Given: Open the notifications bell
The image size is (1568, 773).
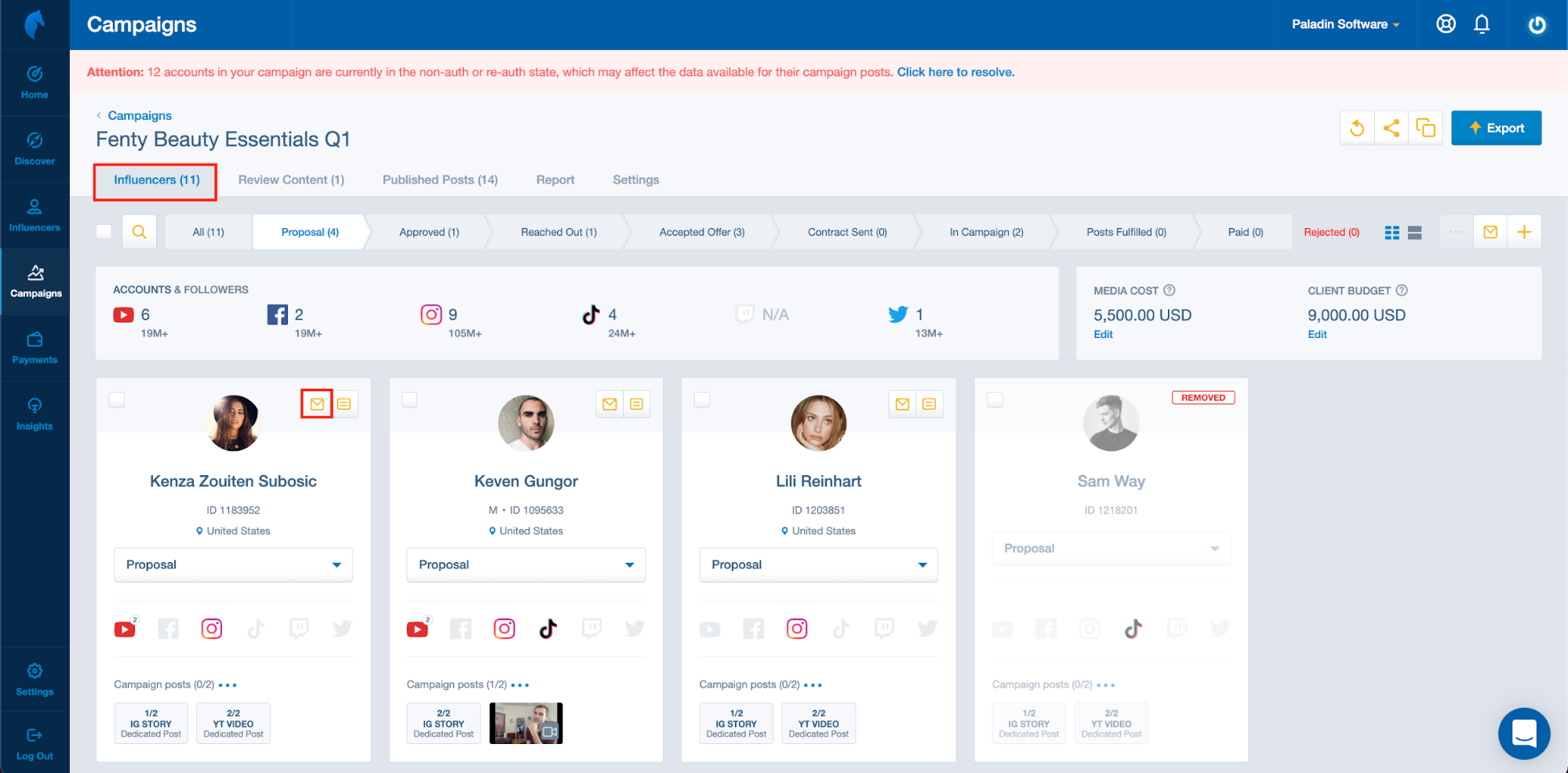Looking at the screenshot, I should point(1482,24).
